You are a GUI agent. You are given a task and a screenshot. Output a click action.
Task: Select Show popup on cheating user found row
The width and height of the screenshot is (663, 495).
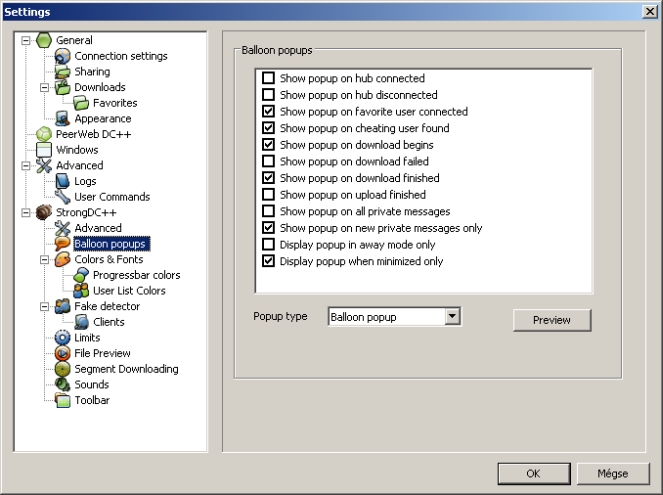point(364,128)
